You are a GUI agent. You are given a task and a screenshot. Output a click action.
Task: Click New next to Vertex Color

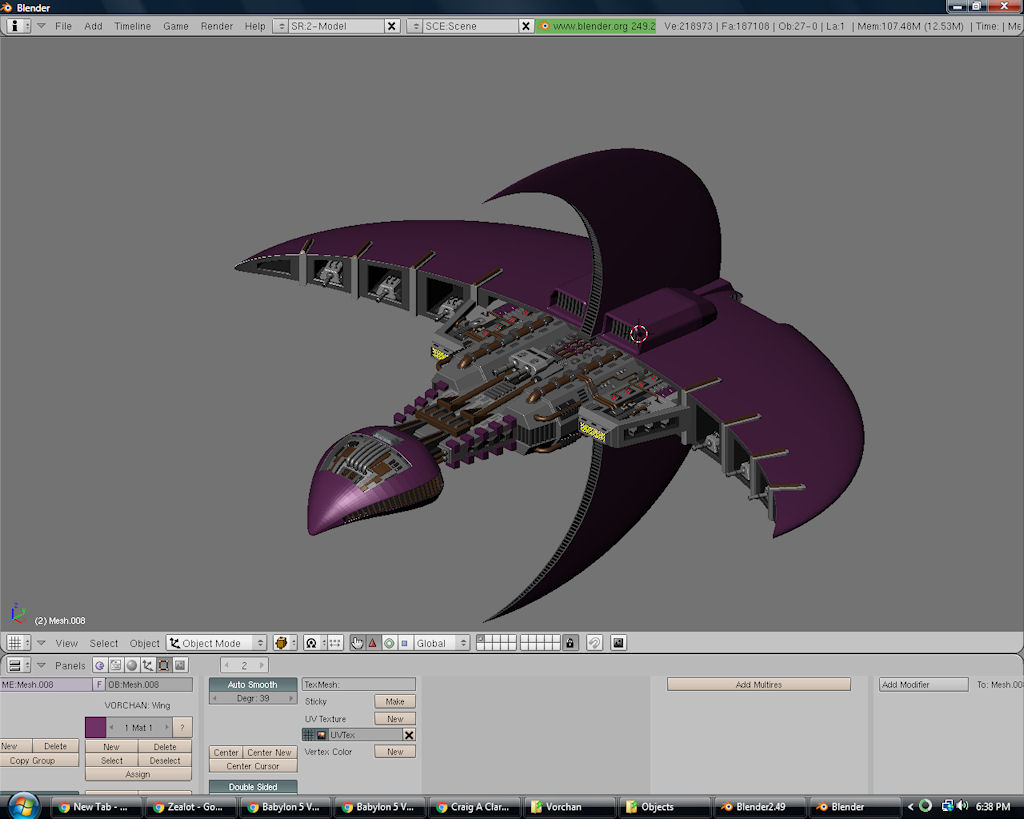(x=395, y=752)
